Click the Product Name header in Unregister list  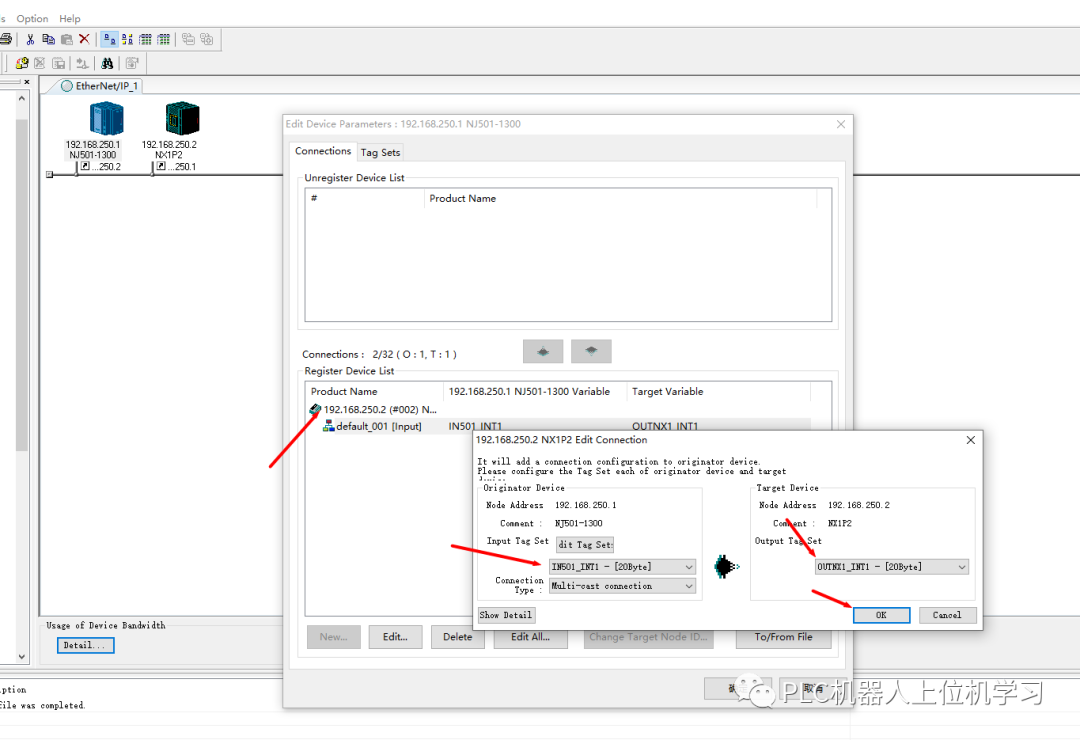tap(620, 198)
